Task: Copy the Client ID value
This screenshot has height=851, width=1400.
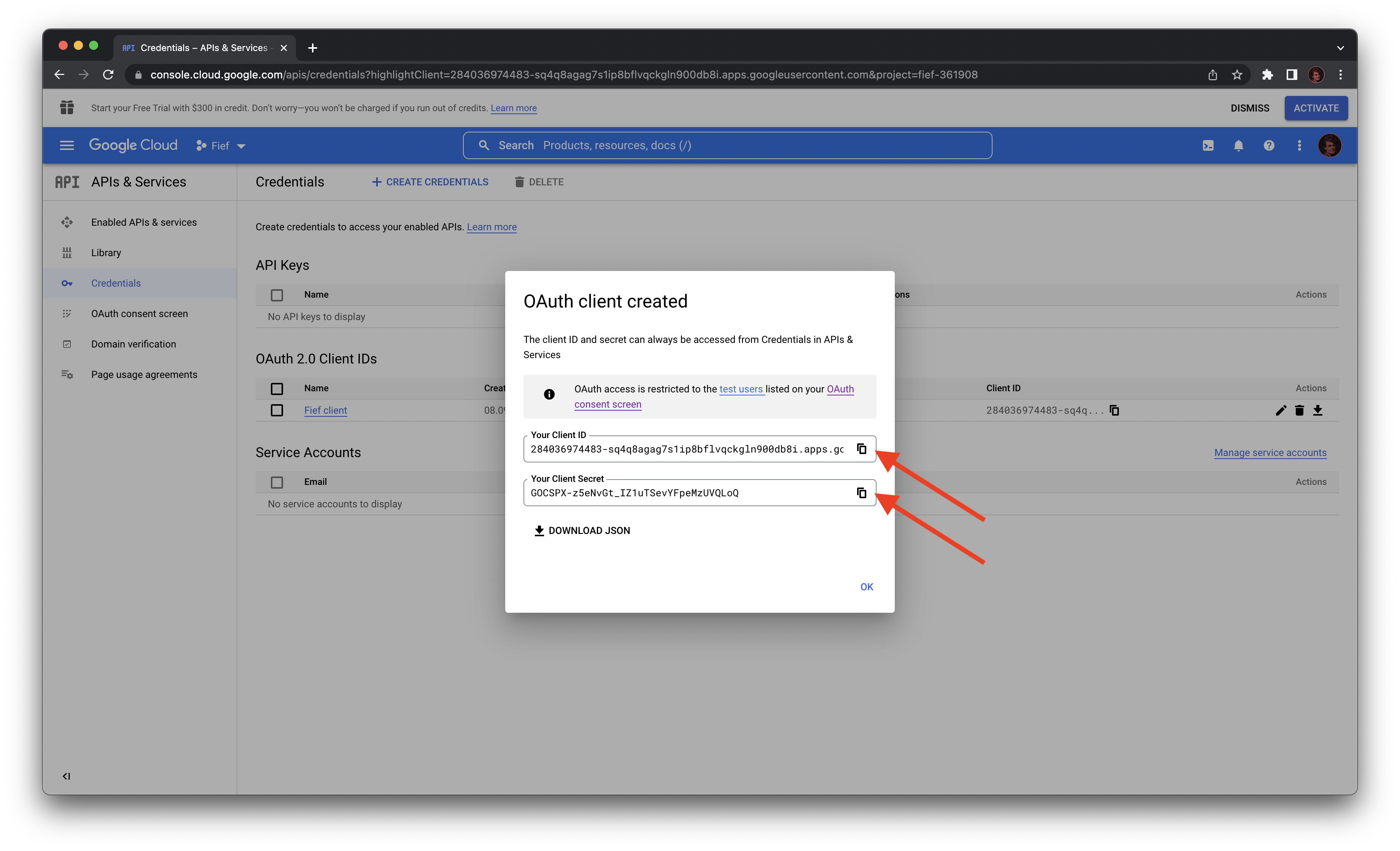Action: [862, 448]
